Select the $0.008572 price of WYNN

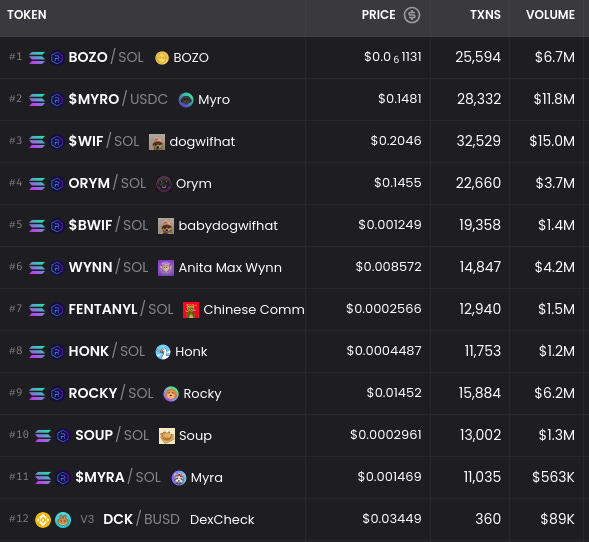(388, 267)
